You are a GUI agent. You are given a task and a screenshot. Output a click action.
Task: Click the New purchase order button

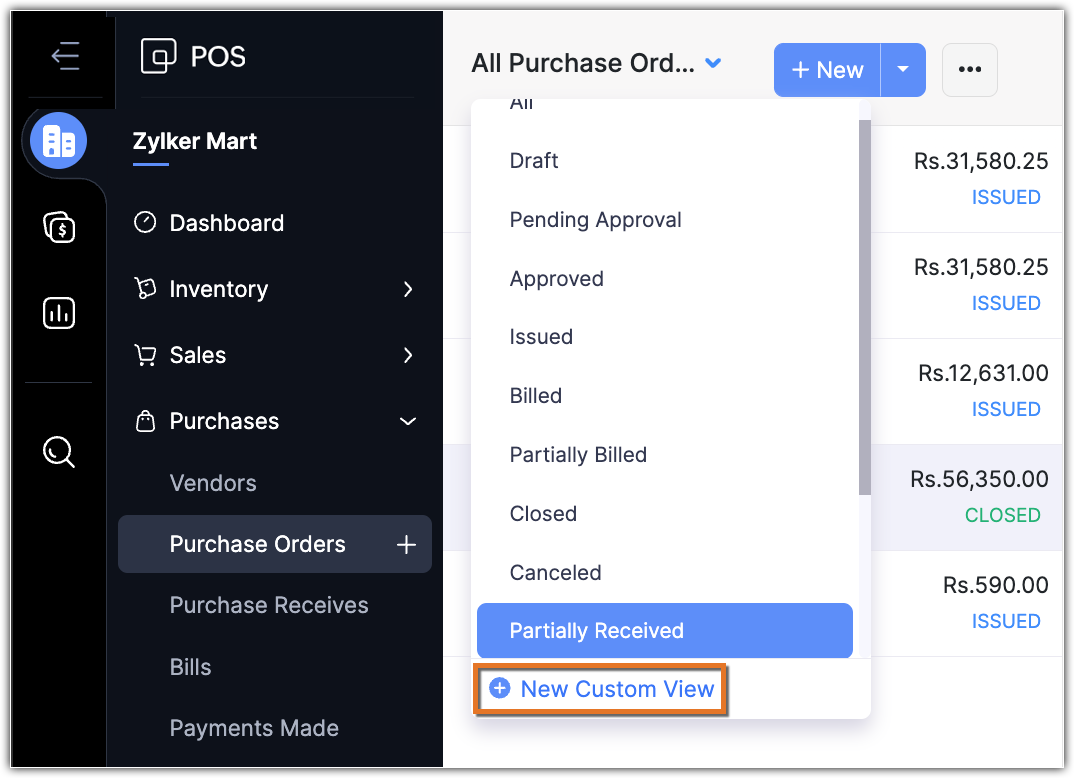827,70
